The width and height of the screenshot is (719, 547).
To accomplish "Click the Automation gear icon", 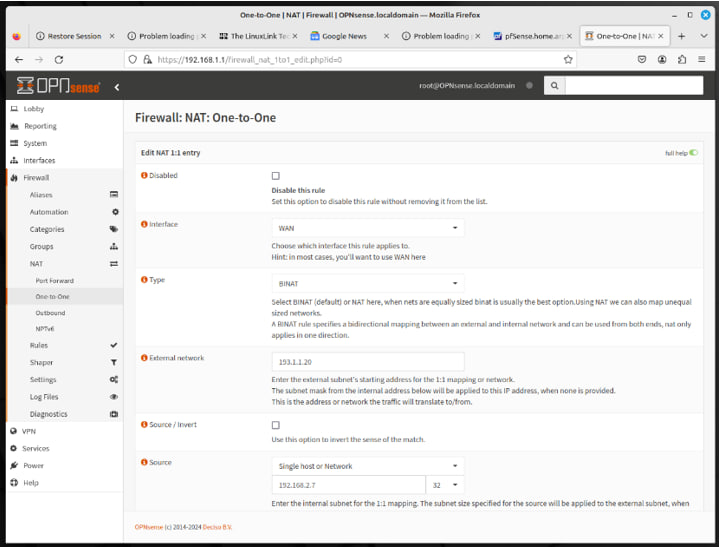I will (x=115, y=212).
